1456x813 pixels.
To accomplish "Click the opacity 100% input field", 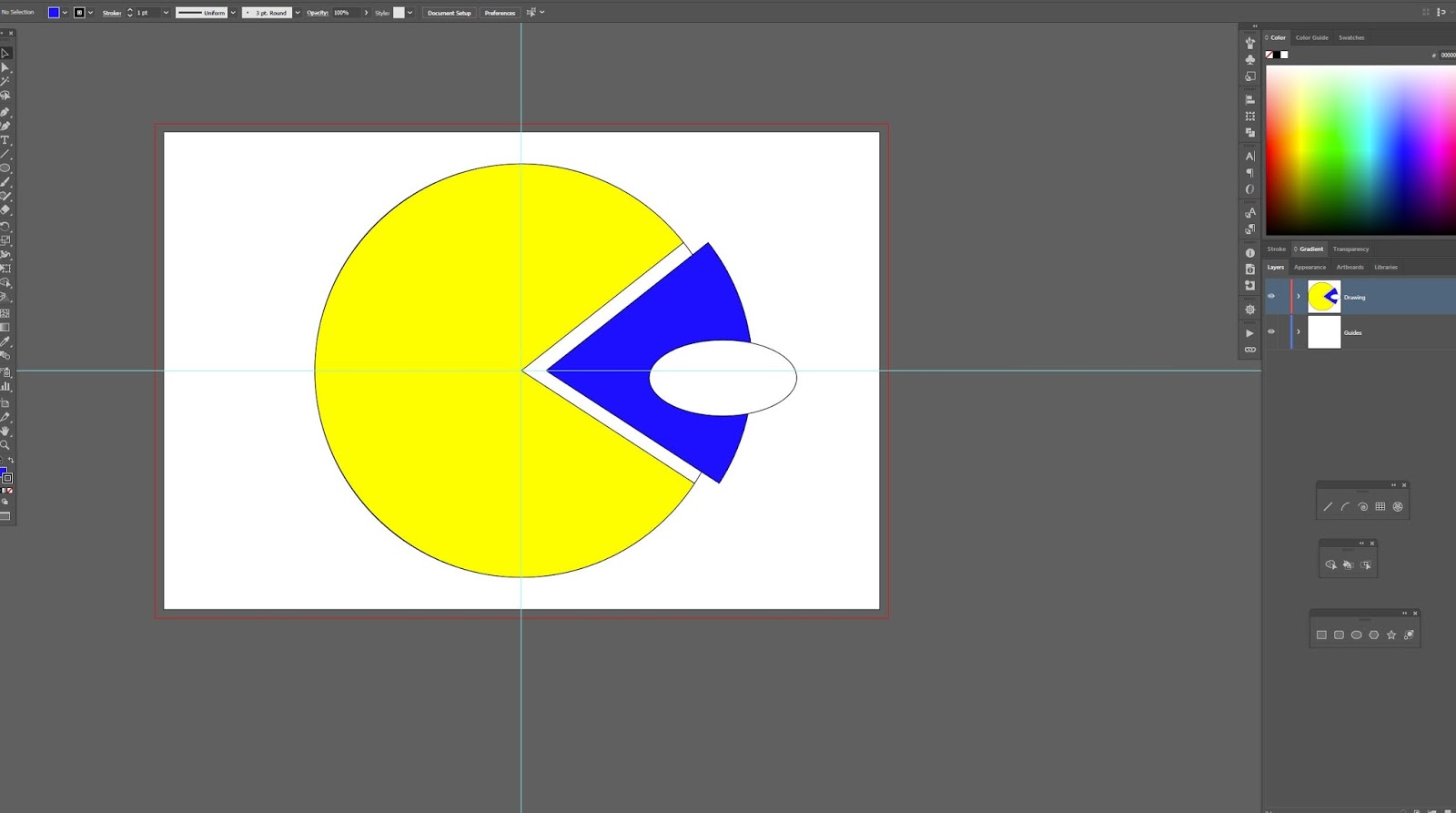I will [x=346, y=13].
